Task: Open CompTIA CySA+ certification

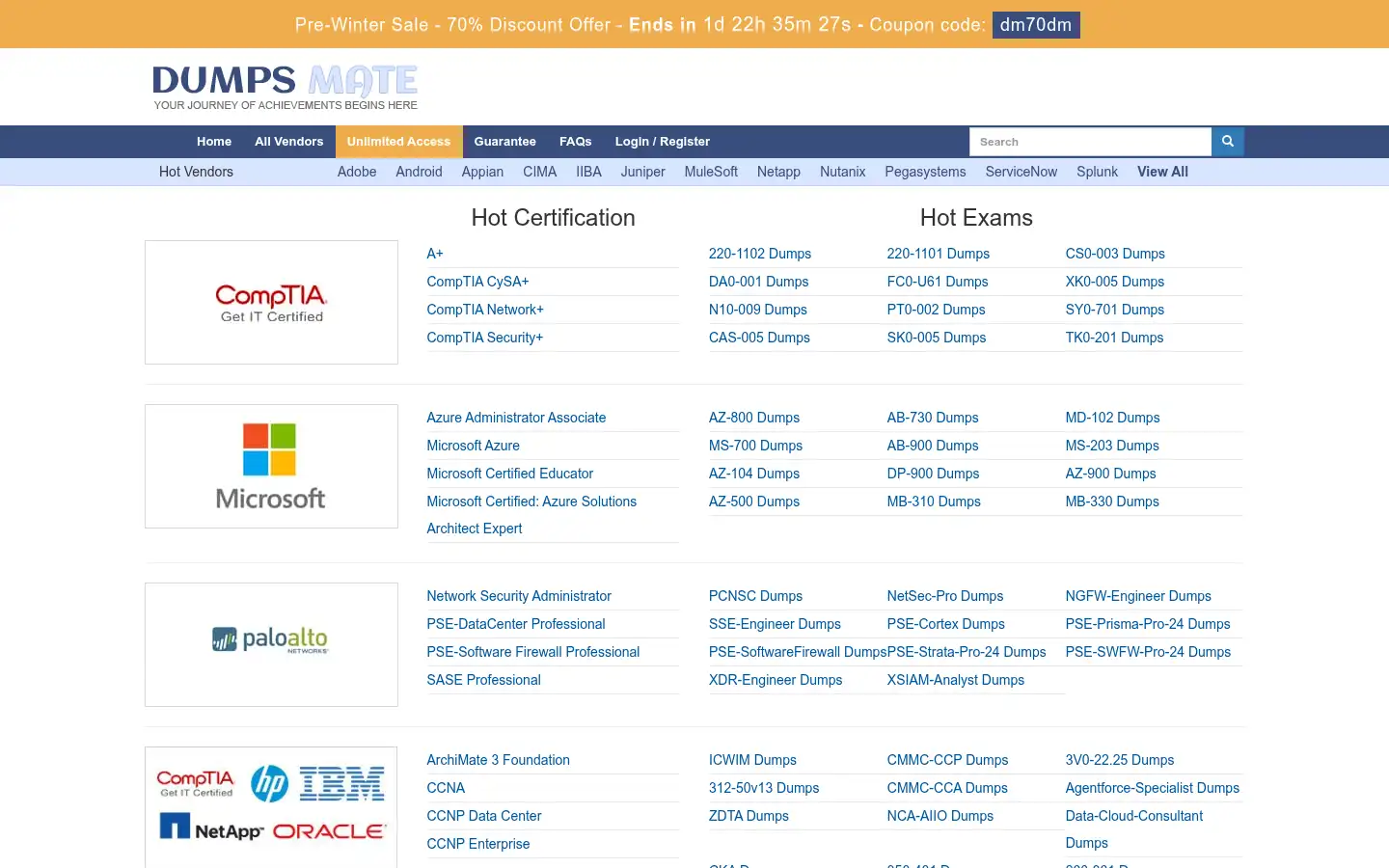Action: click(477, 282)
